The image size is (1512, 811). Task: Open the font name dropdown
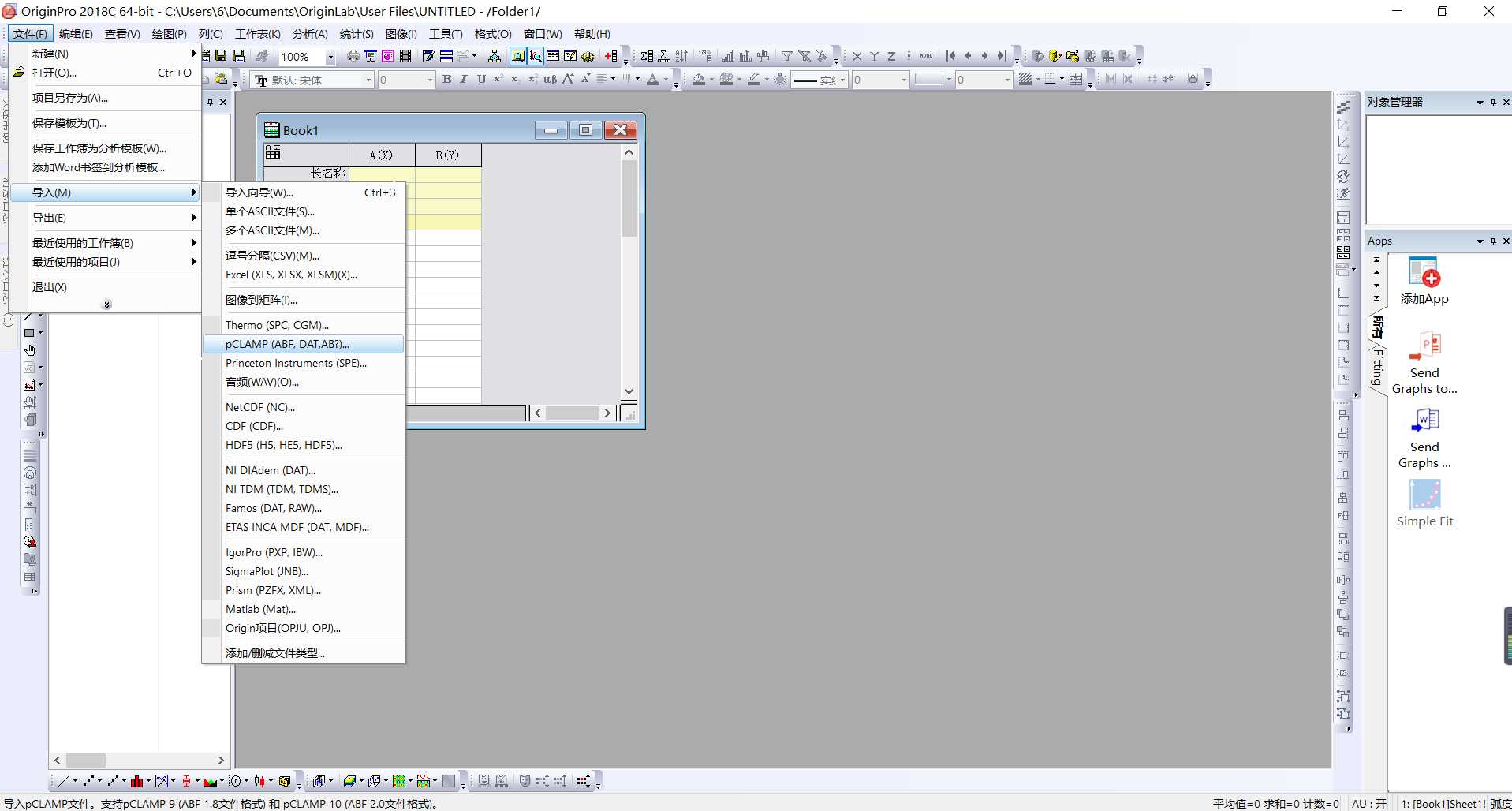tap(368, 80)
